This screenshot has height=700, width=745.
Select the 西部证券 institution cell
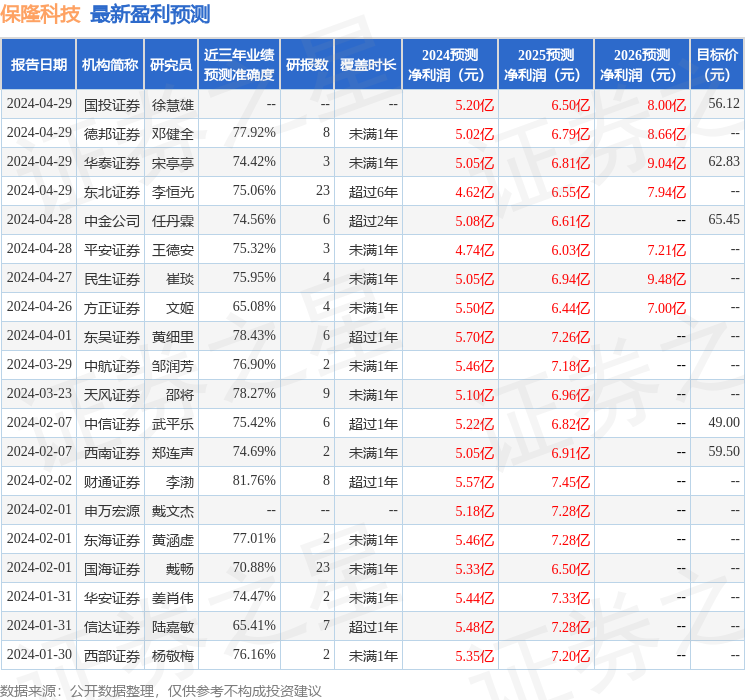(112, 656)
